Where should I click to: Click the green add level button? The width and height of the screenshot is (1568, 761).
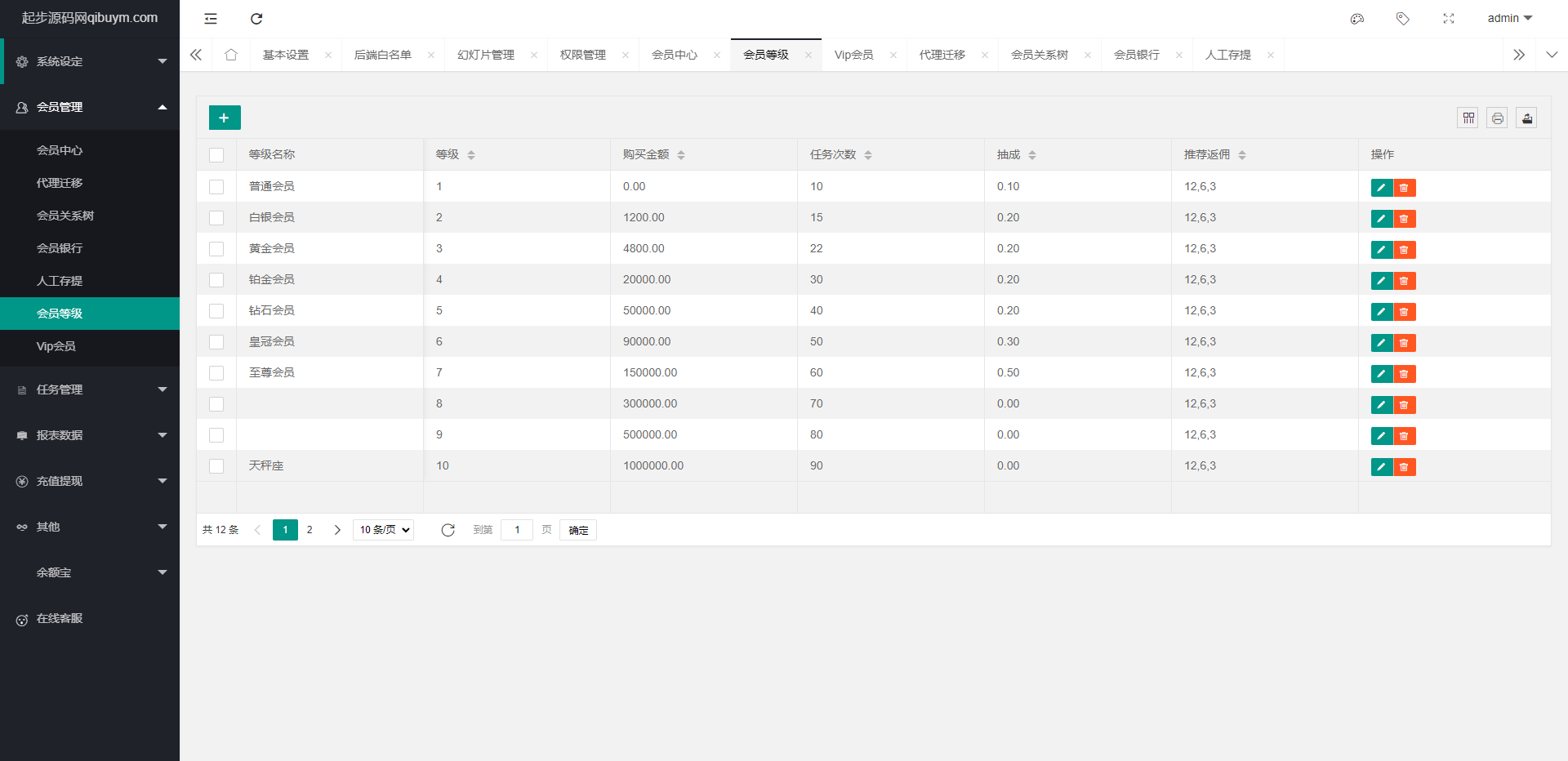click(225, 118)
